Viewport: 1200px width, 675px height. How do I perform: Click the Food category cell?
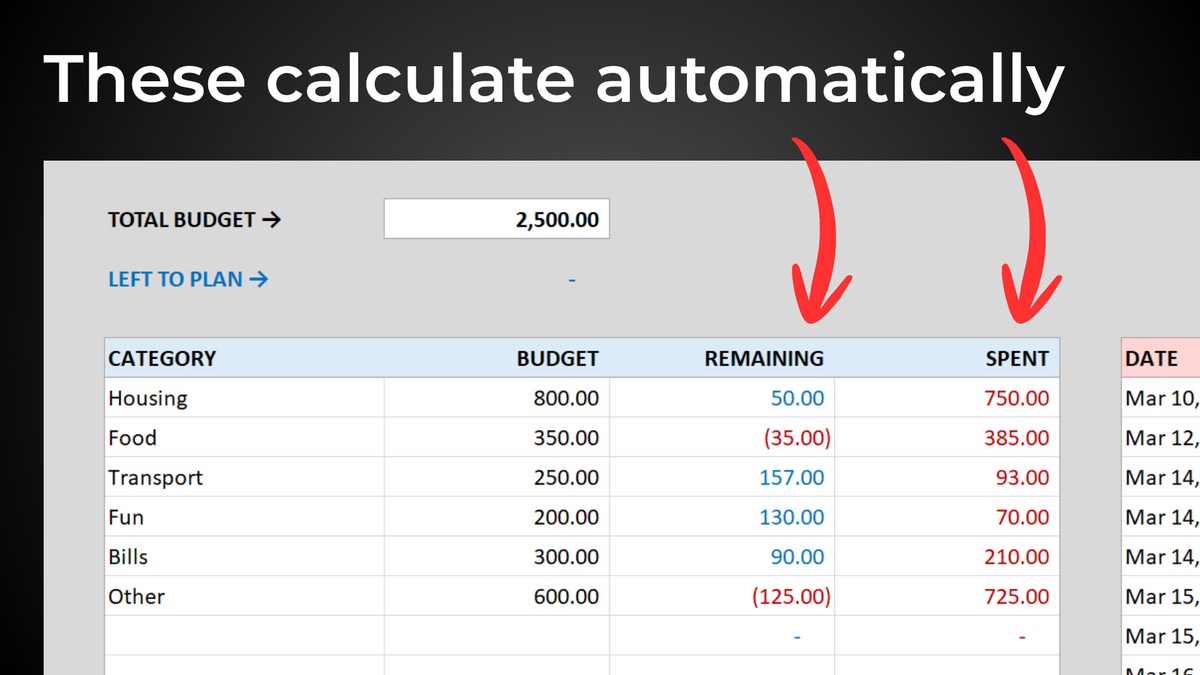(x=245, y=438)
